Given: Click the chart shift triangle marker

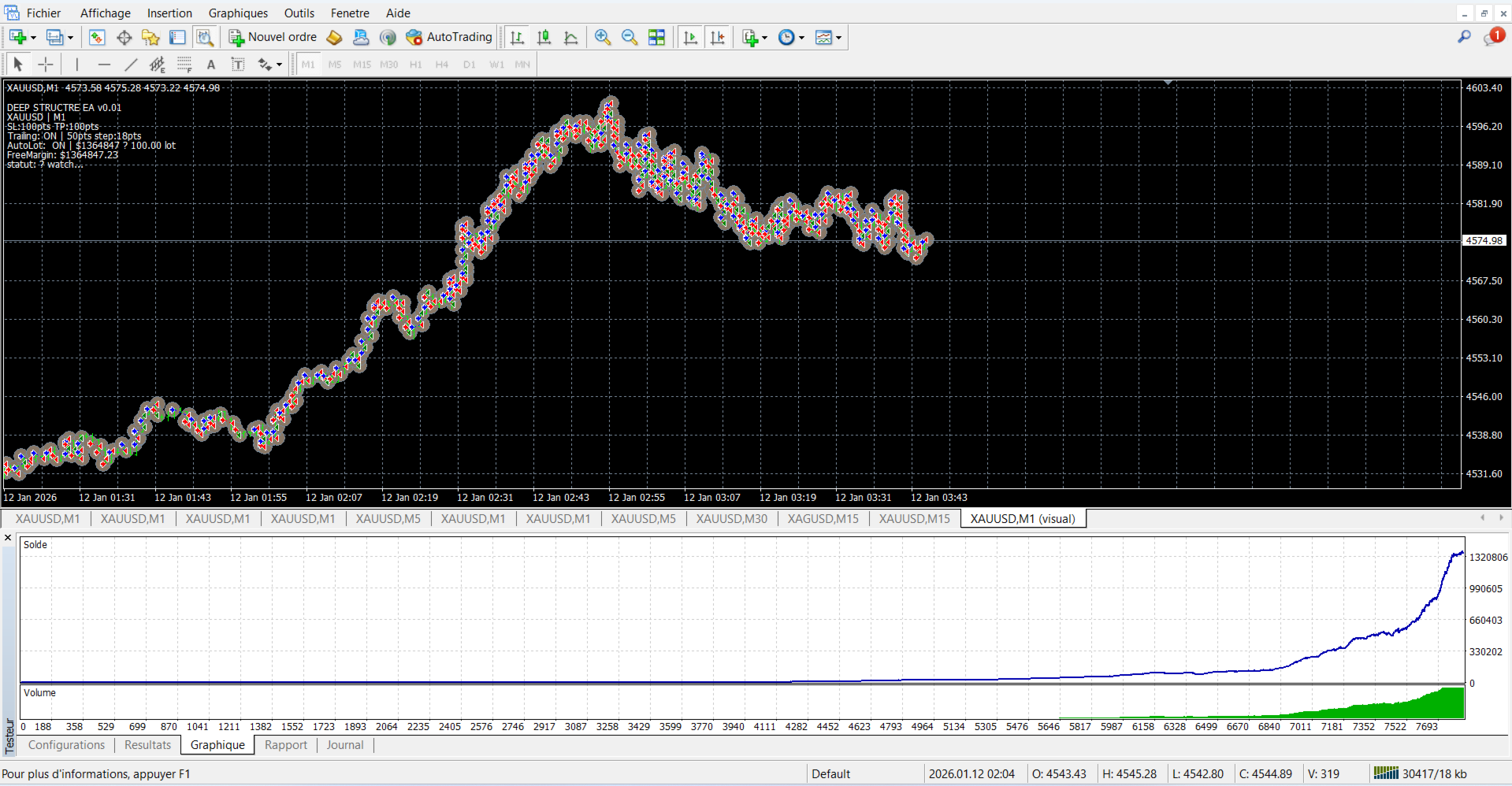Looking at the screenshot, I should point(1168,83).
